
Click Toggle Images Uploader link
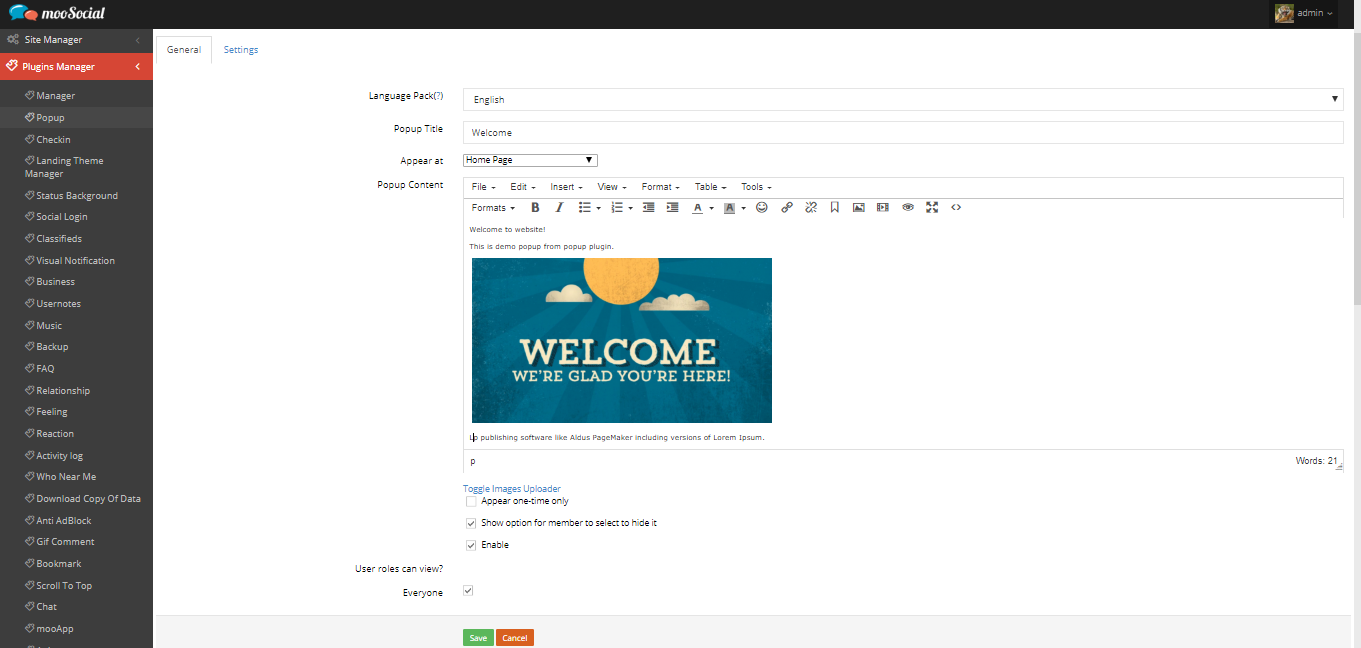tap(512, 489)
